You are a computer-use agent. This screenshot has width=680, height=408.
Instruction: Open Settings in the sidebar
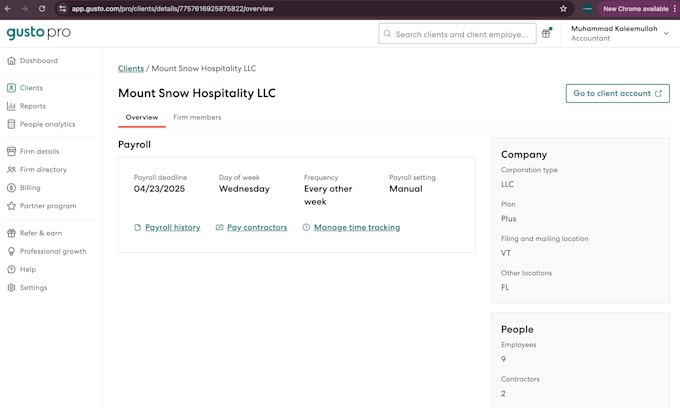click(x=33, y=288)
